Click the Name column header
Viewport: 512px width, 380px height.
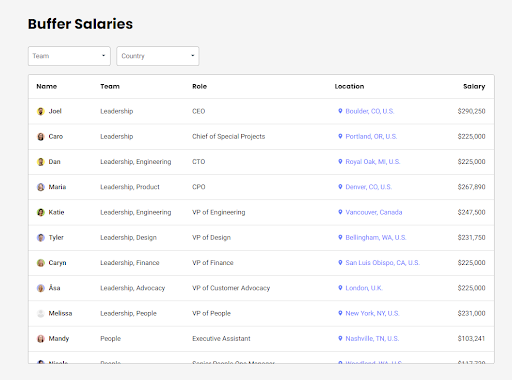(x=47, y=86)
